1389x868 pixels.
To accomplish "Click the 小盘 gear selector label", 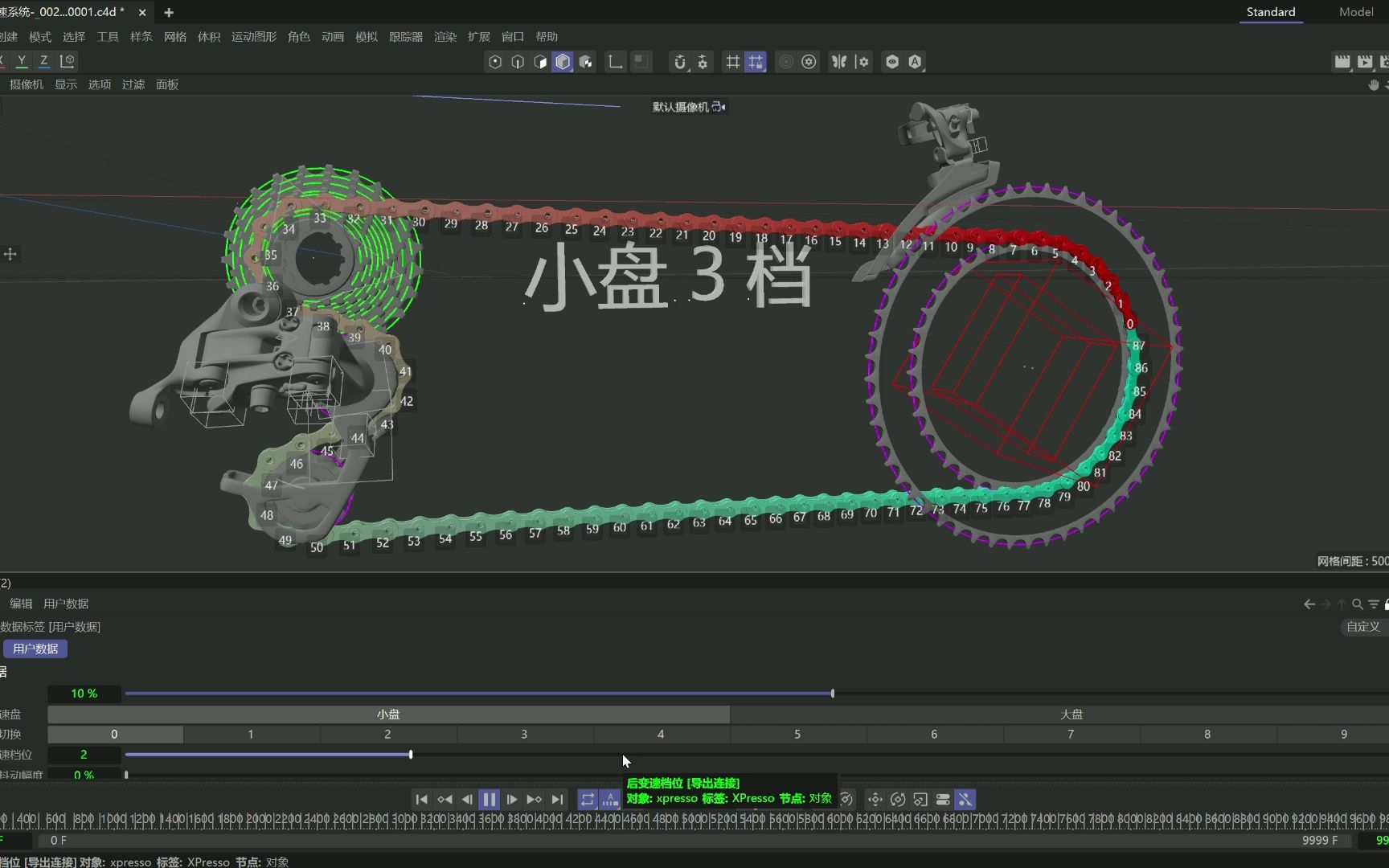I will click(388, 714).
